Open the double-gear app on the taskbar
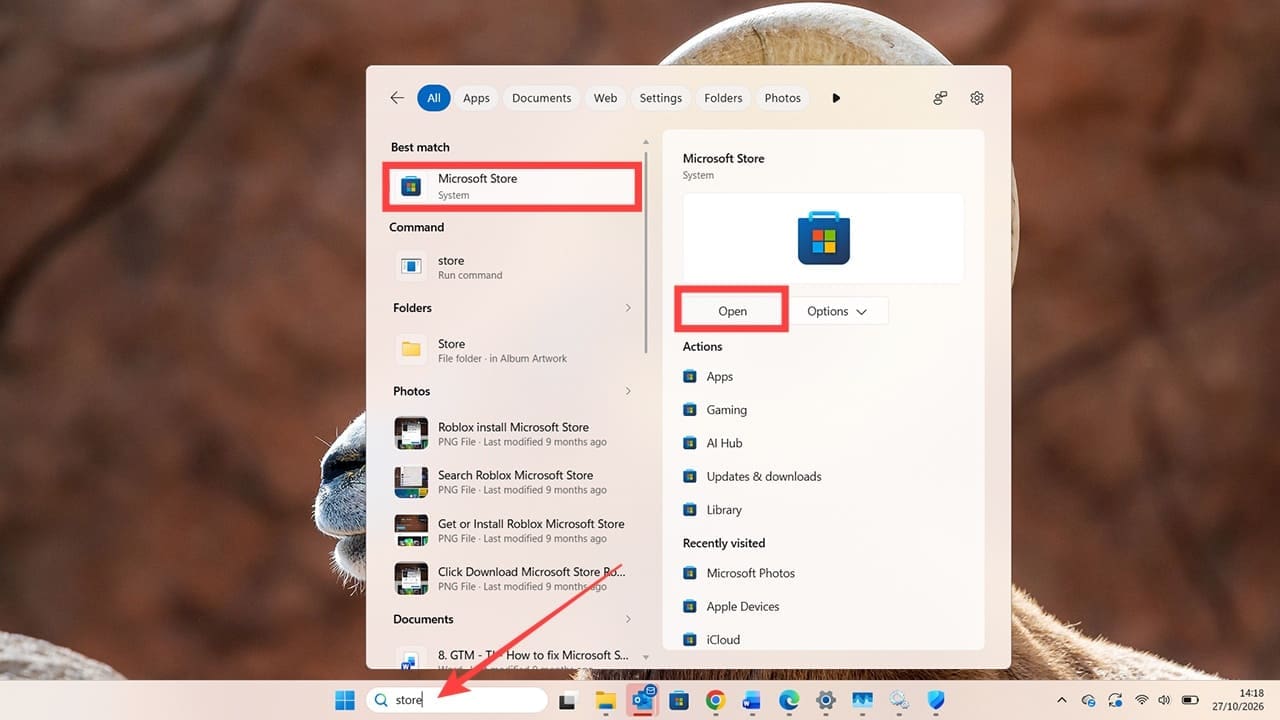 899,700
